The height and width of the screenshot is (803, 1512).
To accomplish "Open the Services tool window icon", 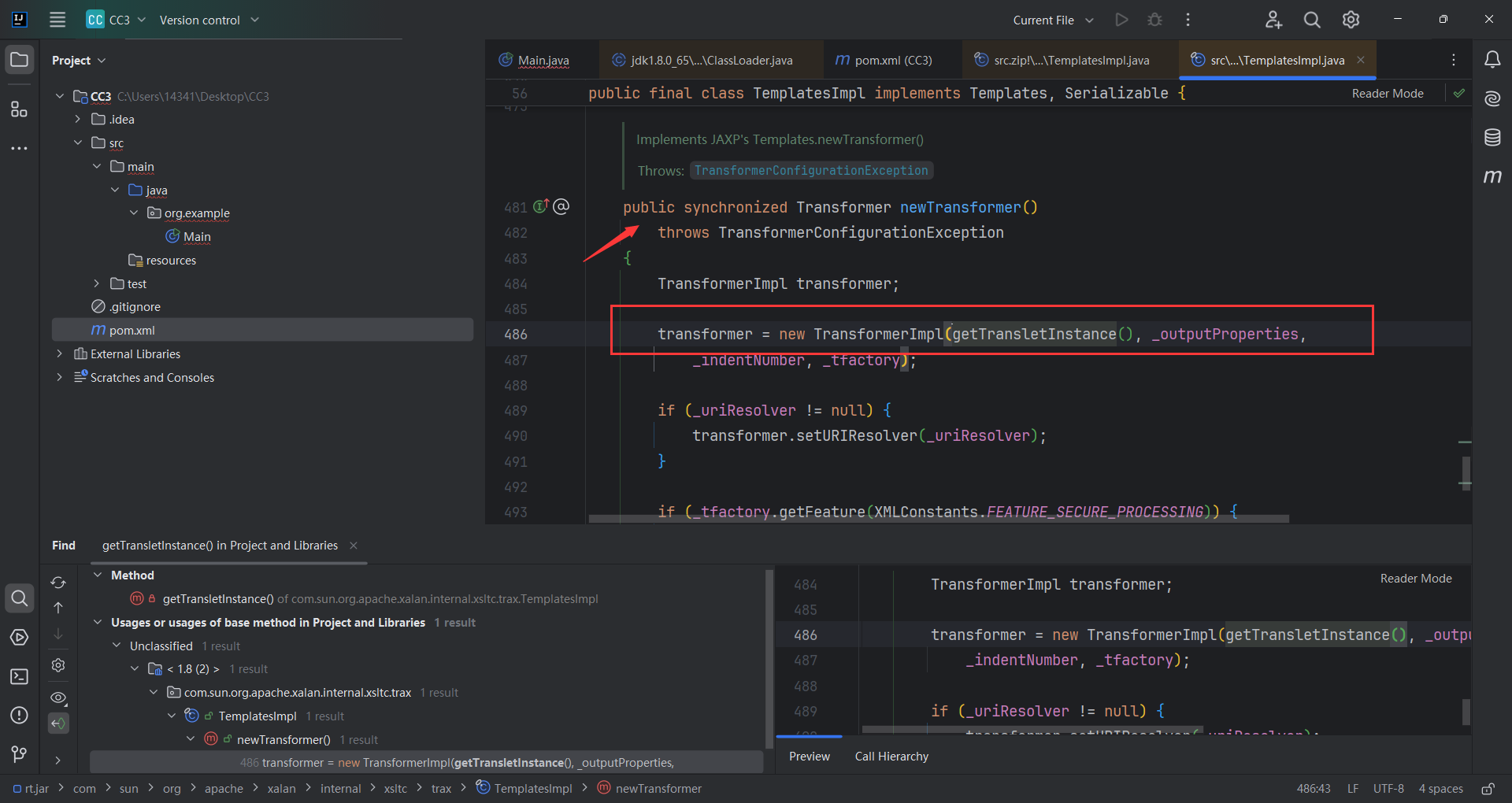I will click(20, 637).
